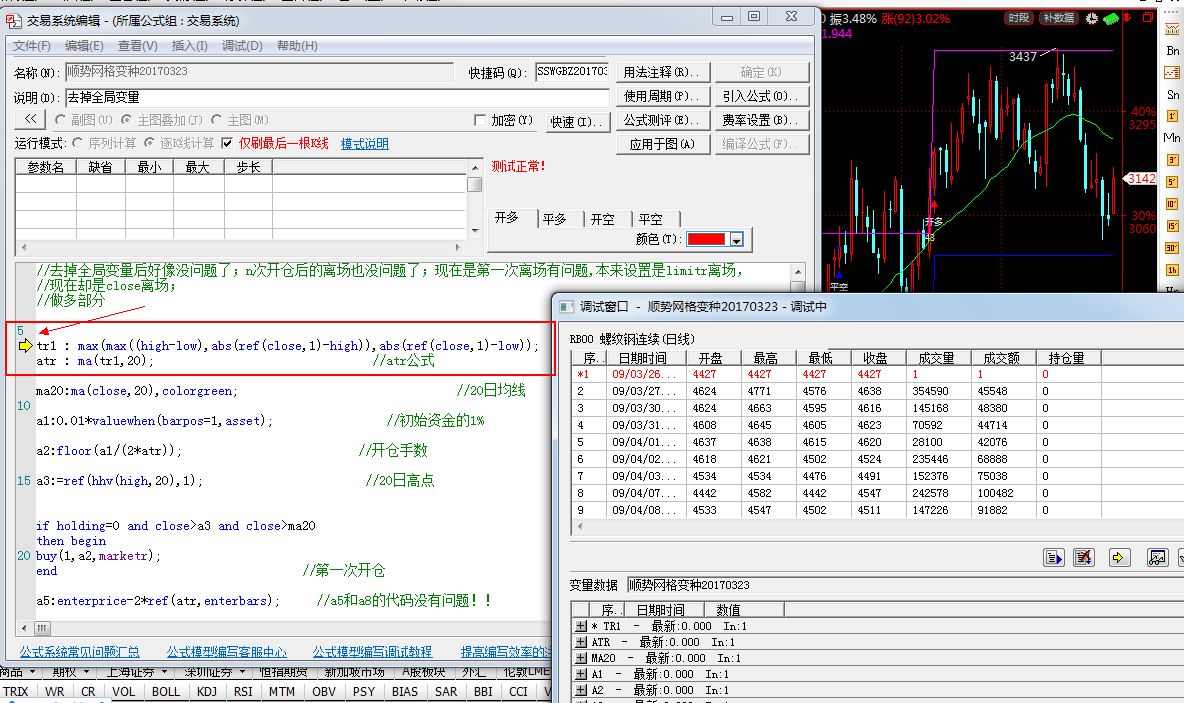Select the 30-minute period icon in sidebar
This screenshot has height=703, width=1184.
pos(1172,248)
